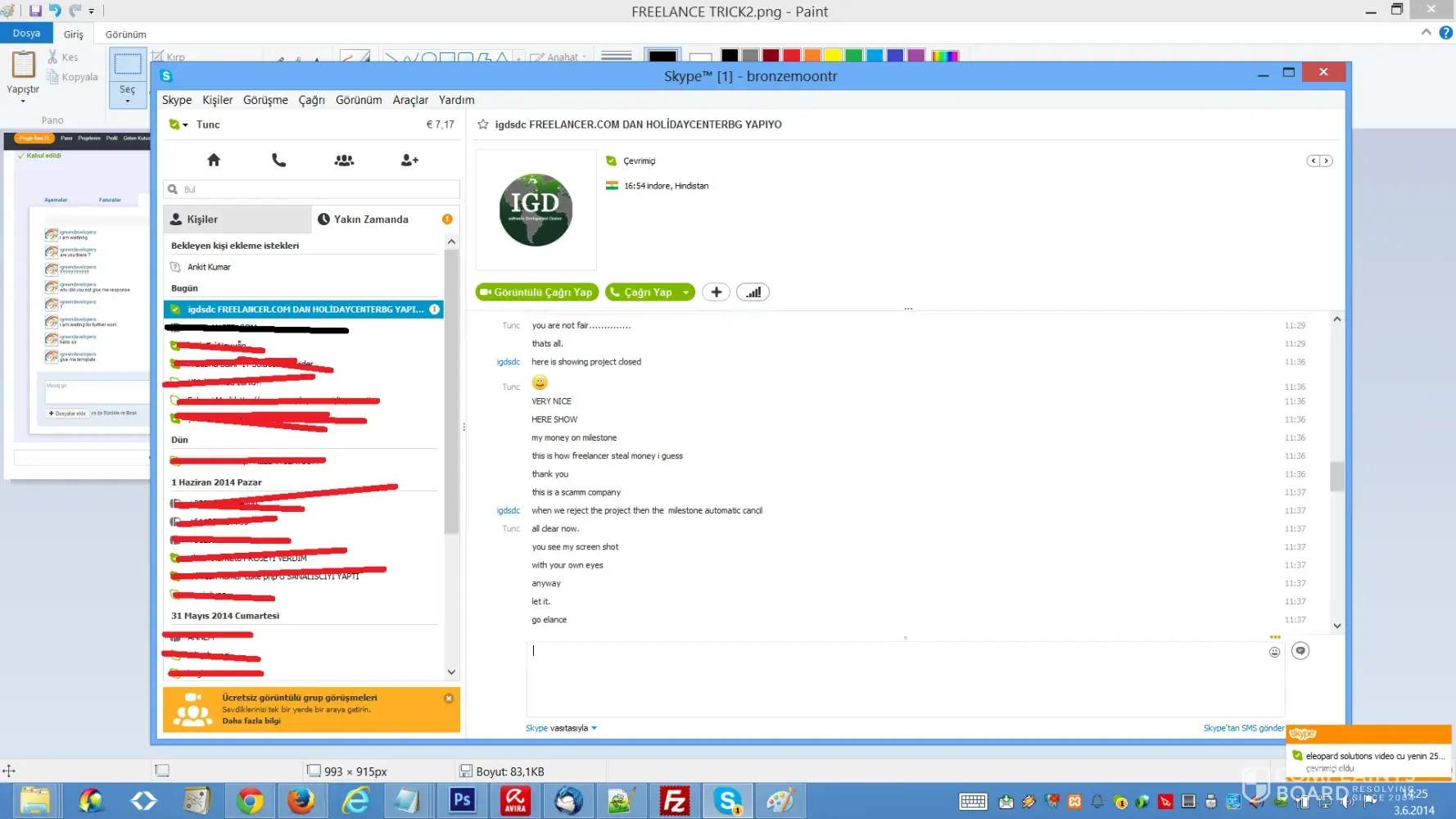
Task: Open Paint quick access toolbar customize arrow
Action: [x=92, y=11]
